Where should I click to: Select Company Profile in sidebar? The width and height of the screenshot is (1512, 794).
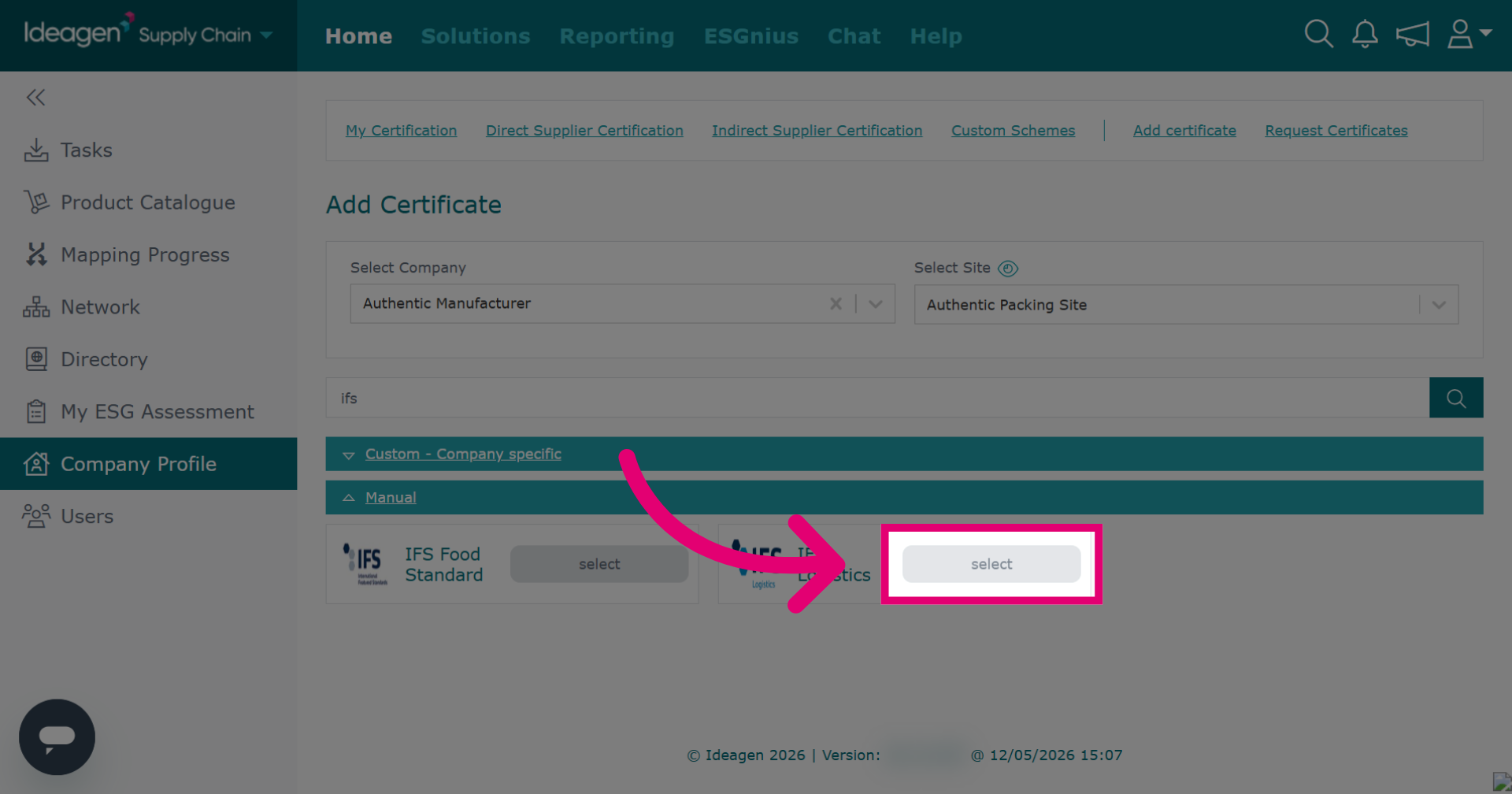(x=148, y=464)
